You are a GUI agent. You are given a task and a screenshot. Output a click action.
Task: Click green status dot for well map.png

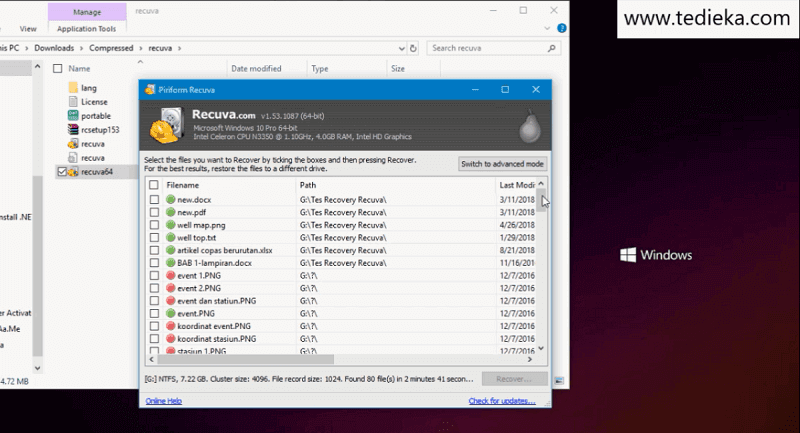coord(171,225)
